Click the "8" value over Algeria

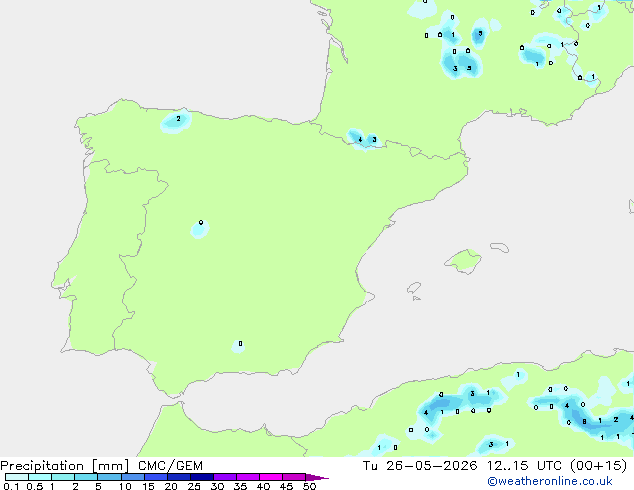click(584, 422)
